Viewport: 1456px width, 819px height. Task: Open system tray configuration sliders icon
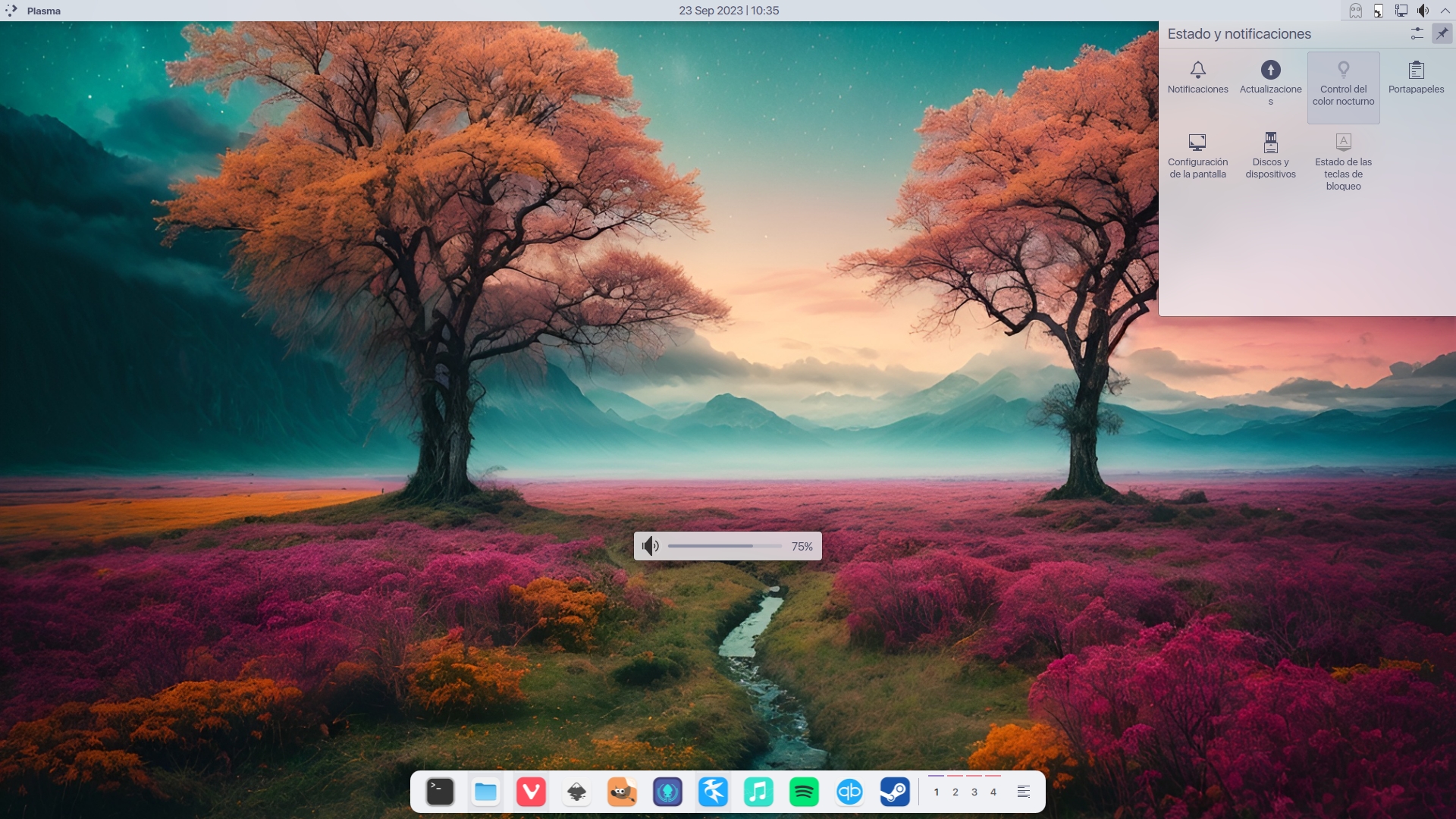point(1417,33)
